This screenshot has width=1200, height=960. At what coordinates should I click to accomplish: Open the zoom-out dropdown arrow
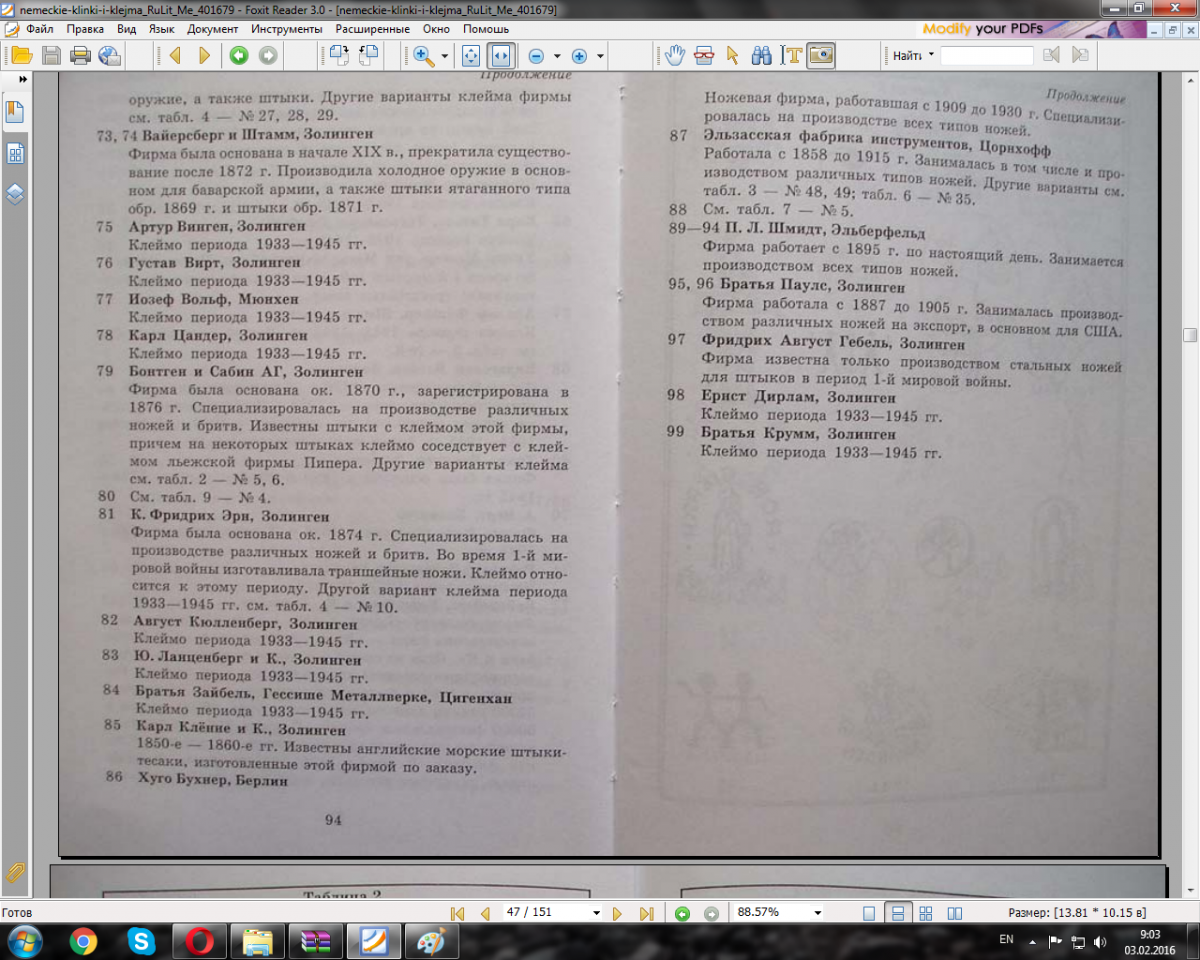pyautogui.click(x=556, y=56)
